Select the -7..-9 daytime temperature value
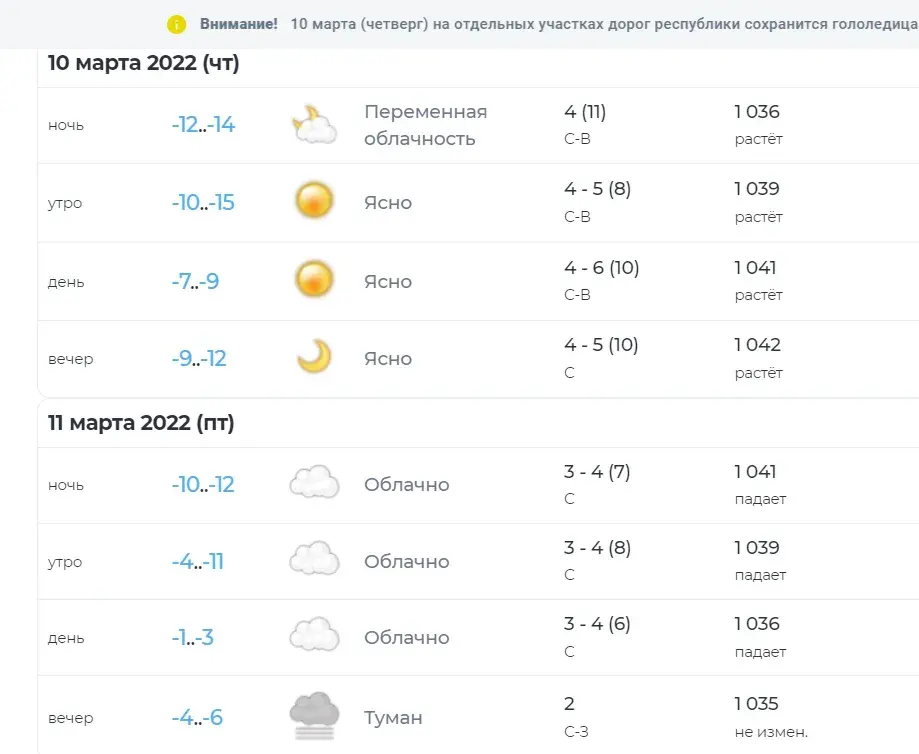Image resolution: width=919 pixels, height=754 pixels. (195, 281)
